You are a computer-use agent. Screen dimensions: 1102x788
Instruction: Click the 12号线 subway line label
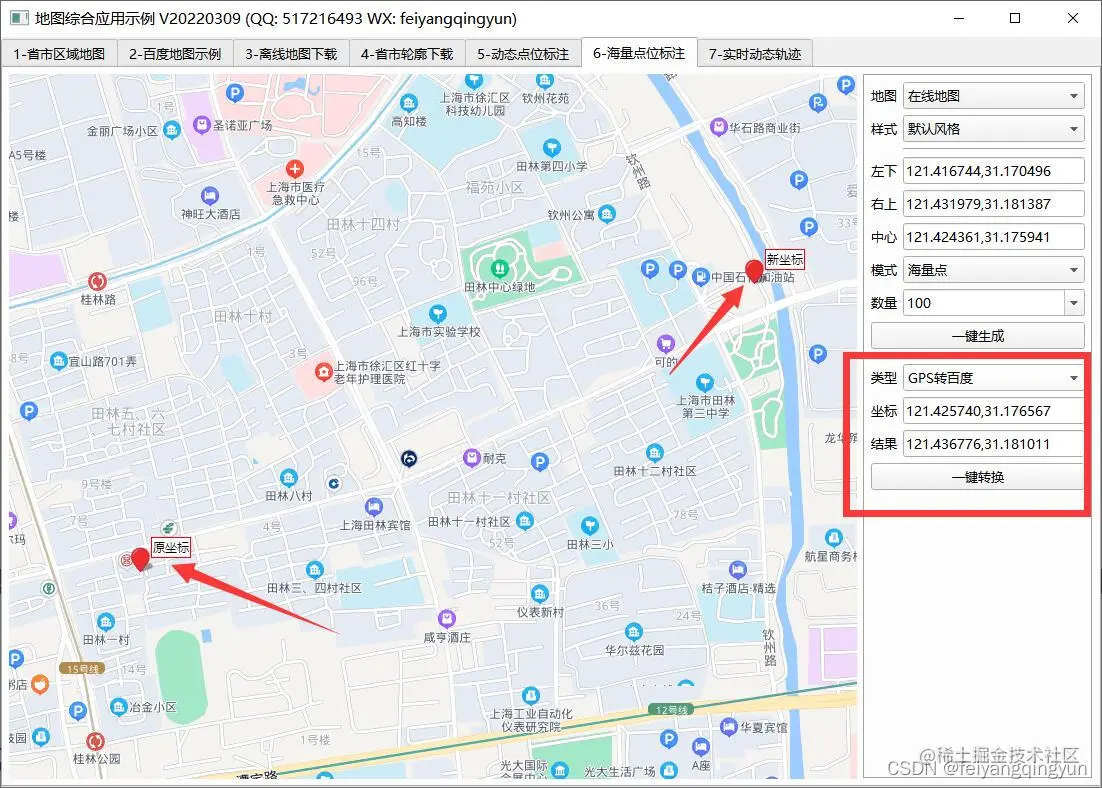click(x=671, y=710)
